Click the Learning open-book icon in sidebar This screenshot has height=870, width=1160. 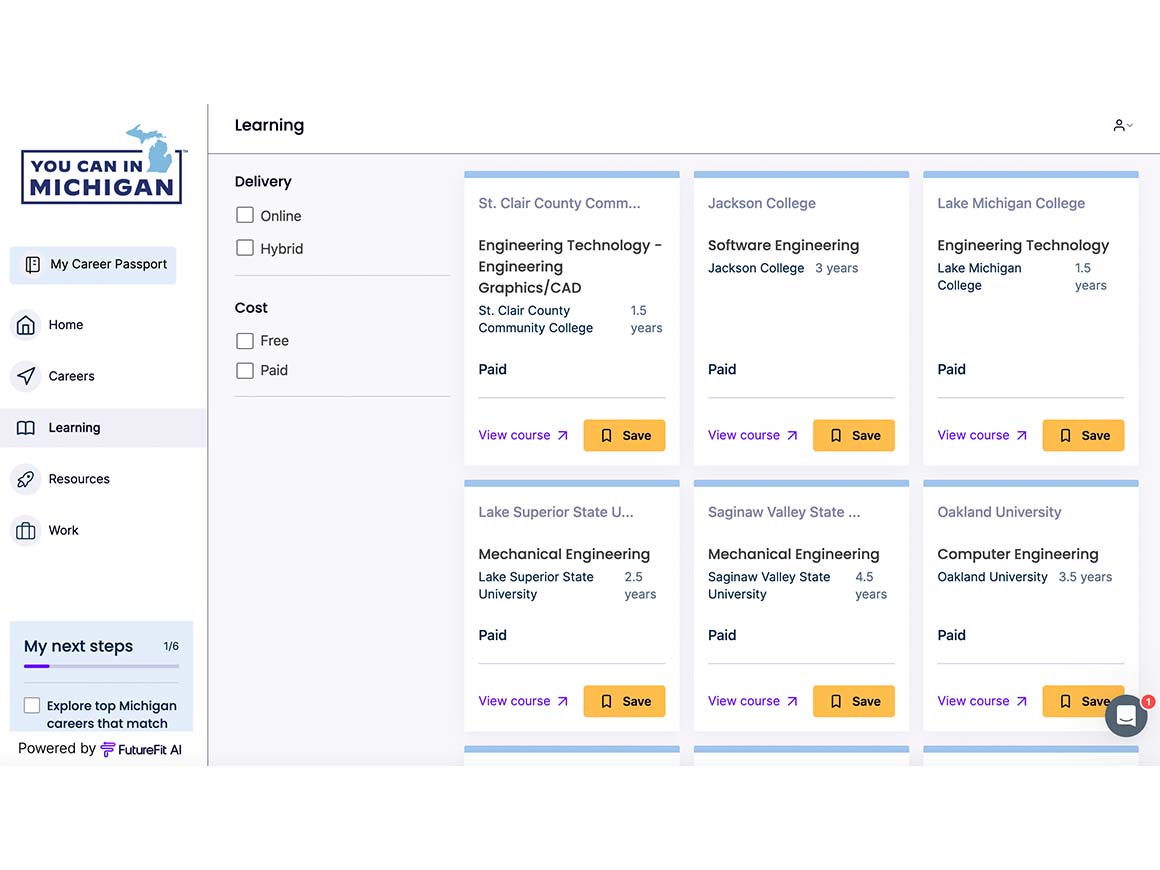pos(26,428)
